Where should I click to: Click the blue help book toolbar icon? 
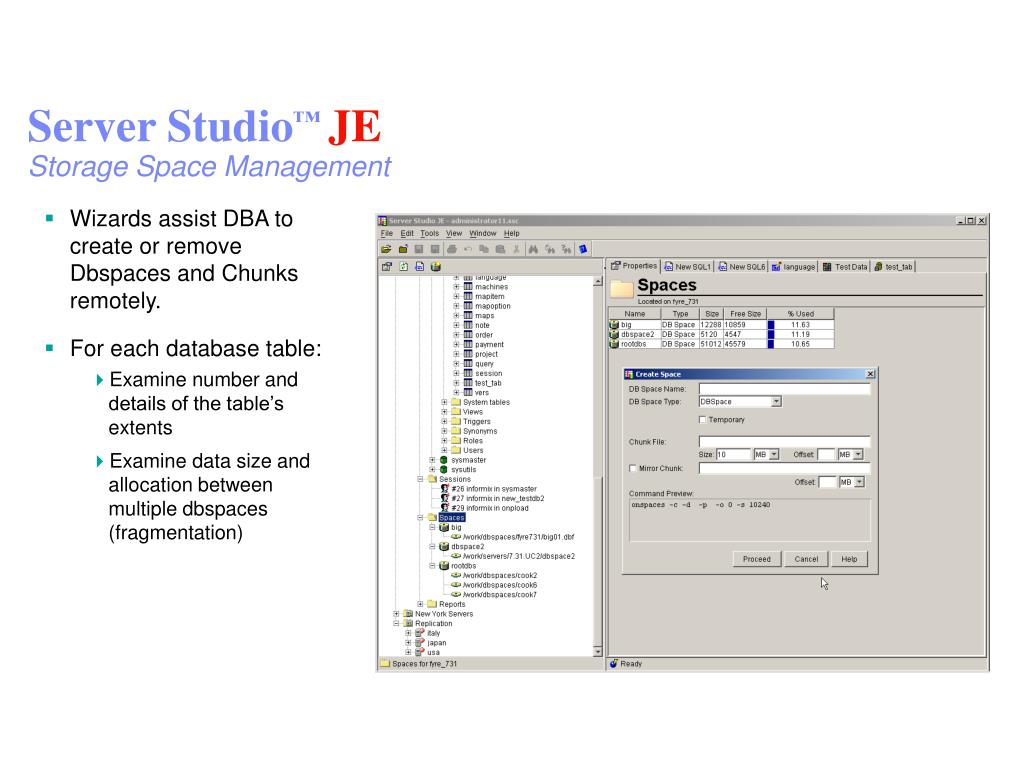[583, 249]
